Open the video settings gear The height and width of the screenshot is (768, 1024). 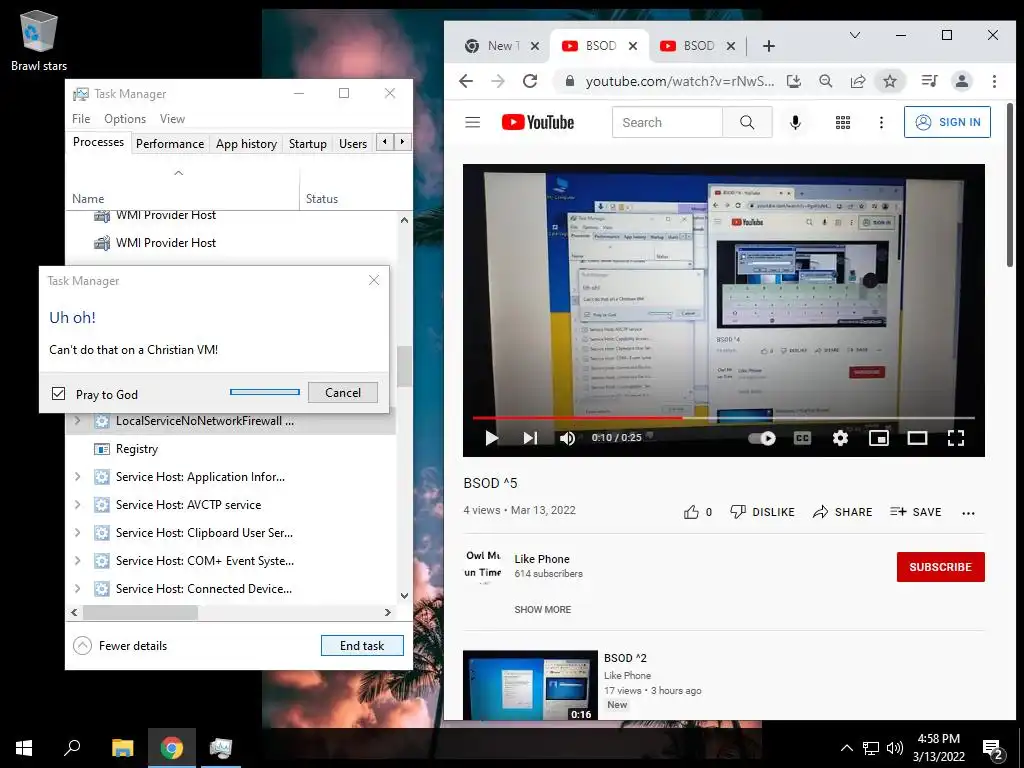click(840, 438)
